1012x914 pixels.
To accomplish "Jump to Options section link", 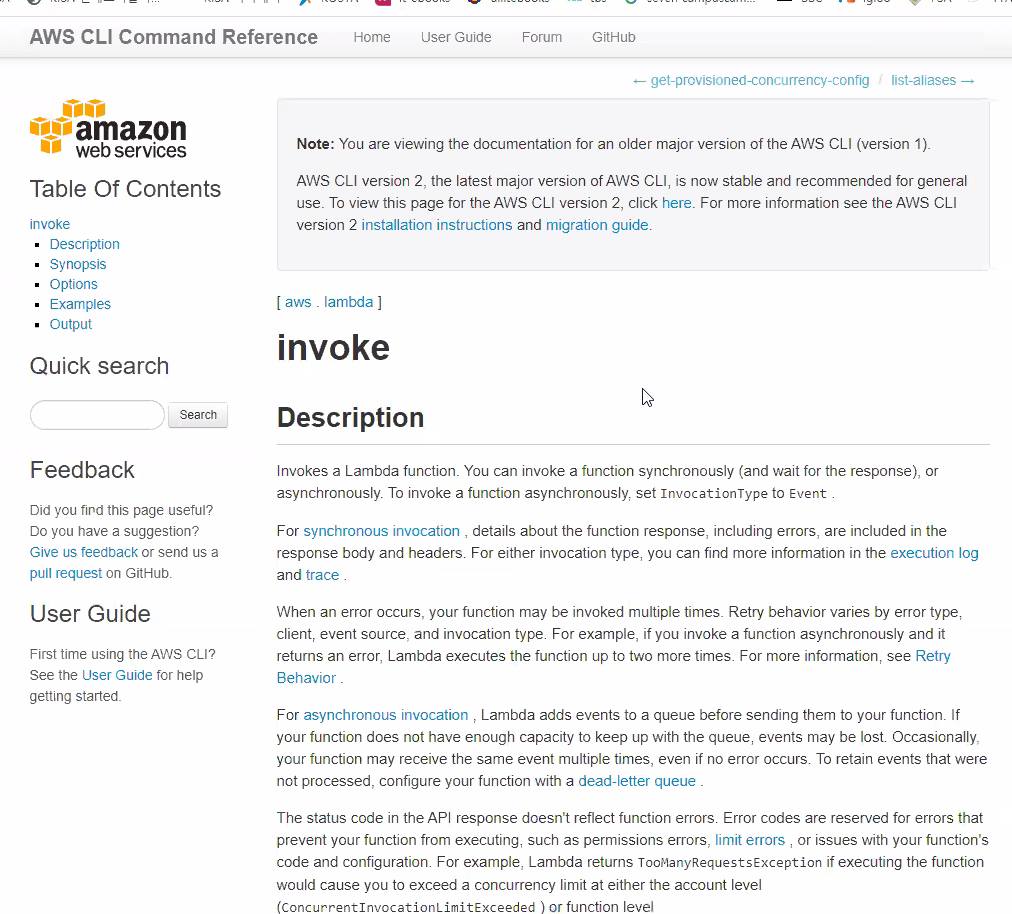I will 74,284.
